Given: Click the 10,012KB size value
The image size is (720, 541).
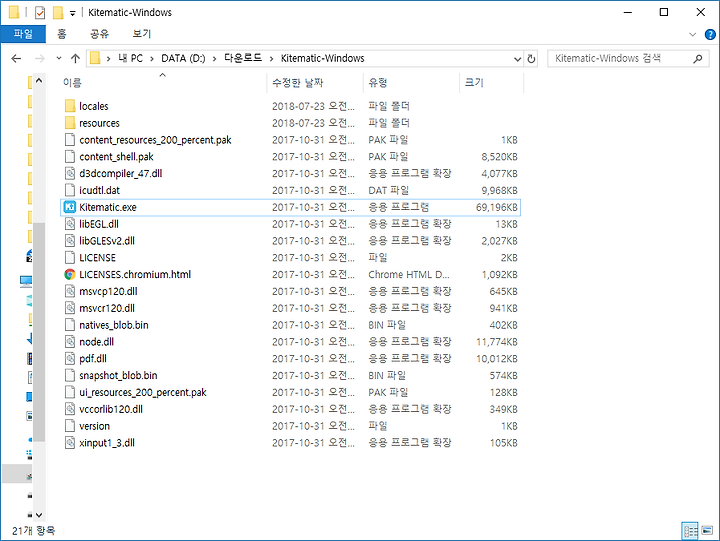Looking at the screenshot, I should tap(497, 359).
